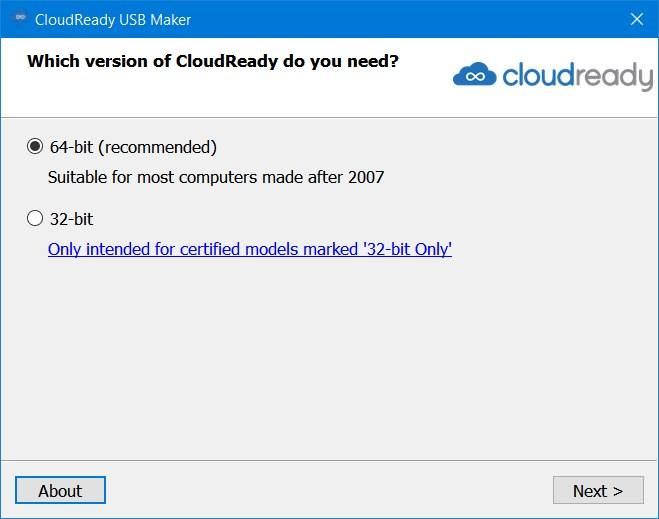Choose the '64-bit (recommended)' option label

tap(133, 147)
